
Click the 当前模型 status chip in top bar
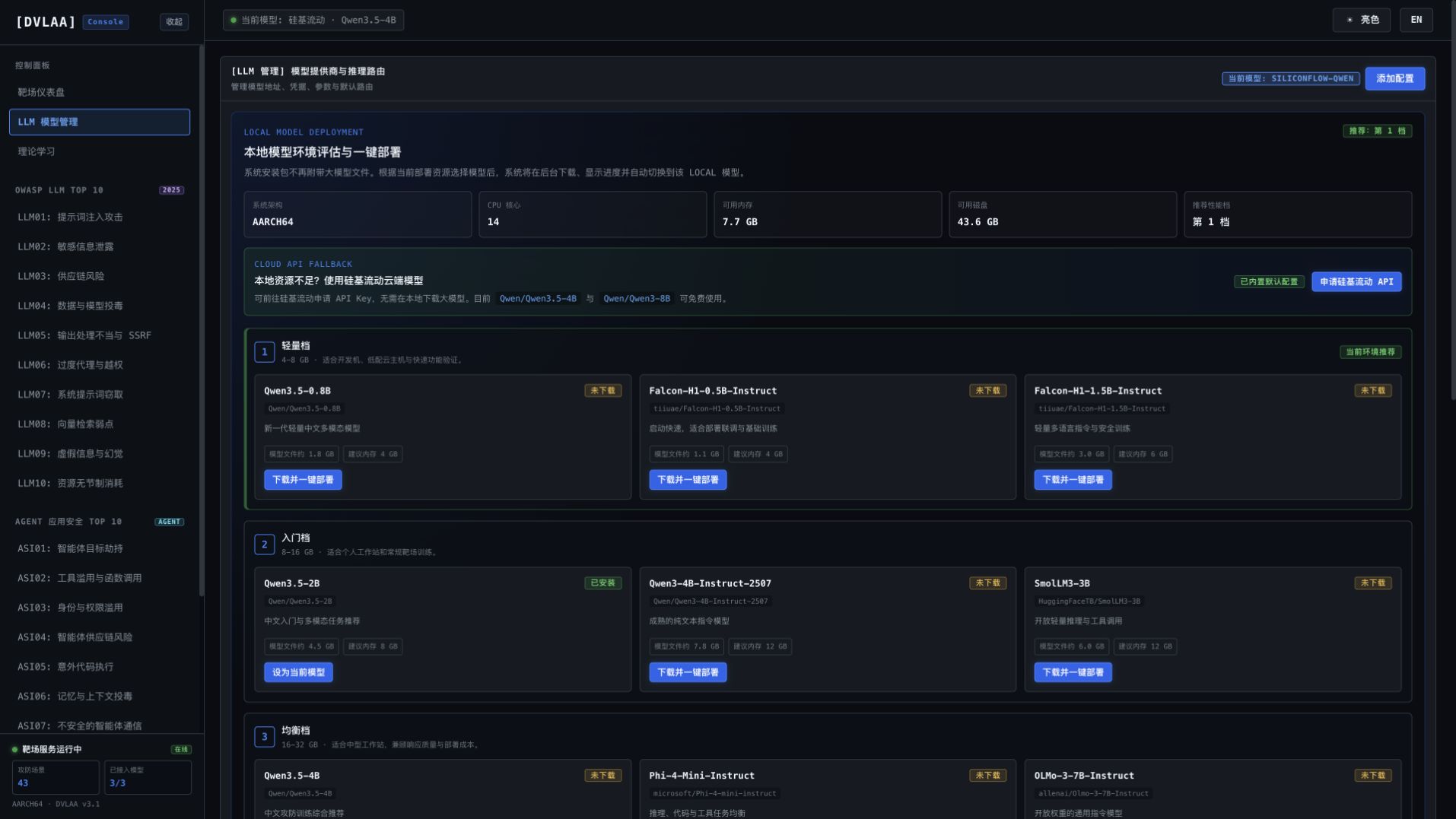[x=313, y=20]
